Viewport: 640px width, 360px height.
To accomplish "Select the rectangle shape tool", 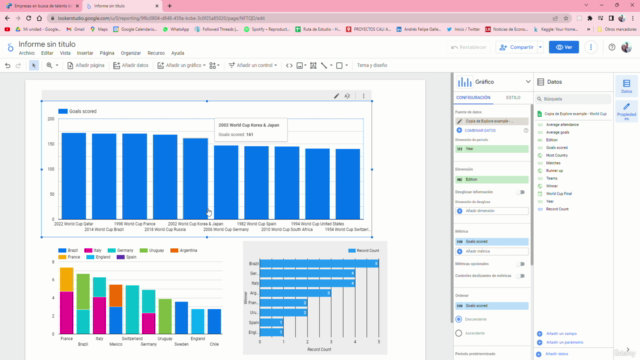I will click(x=339, y=65).
